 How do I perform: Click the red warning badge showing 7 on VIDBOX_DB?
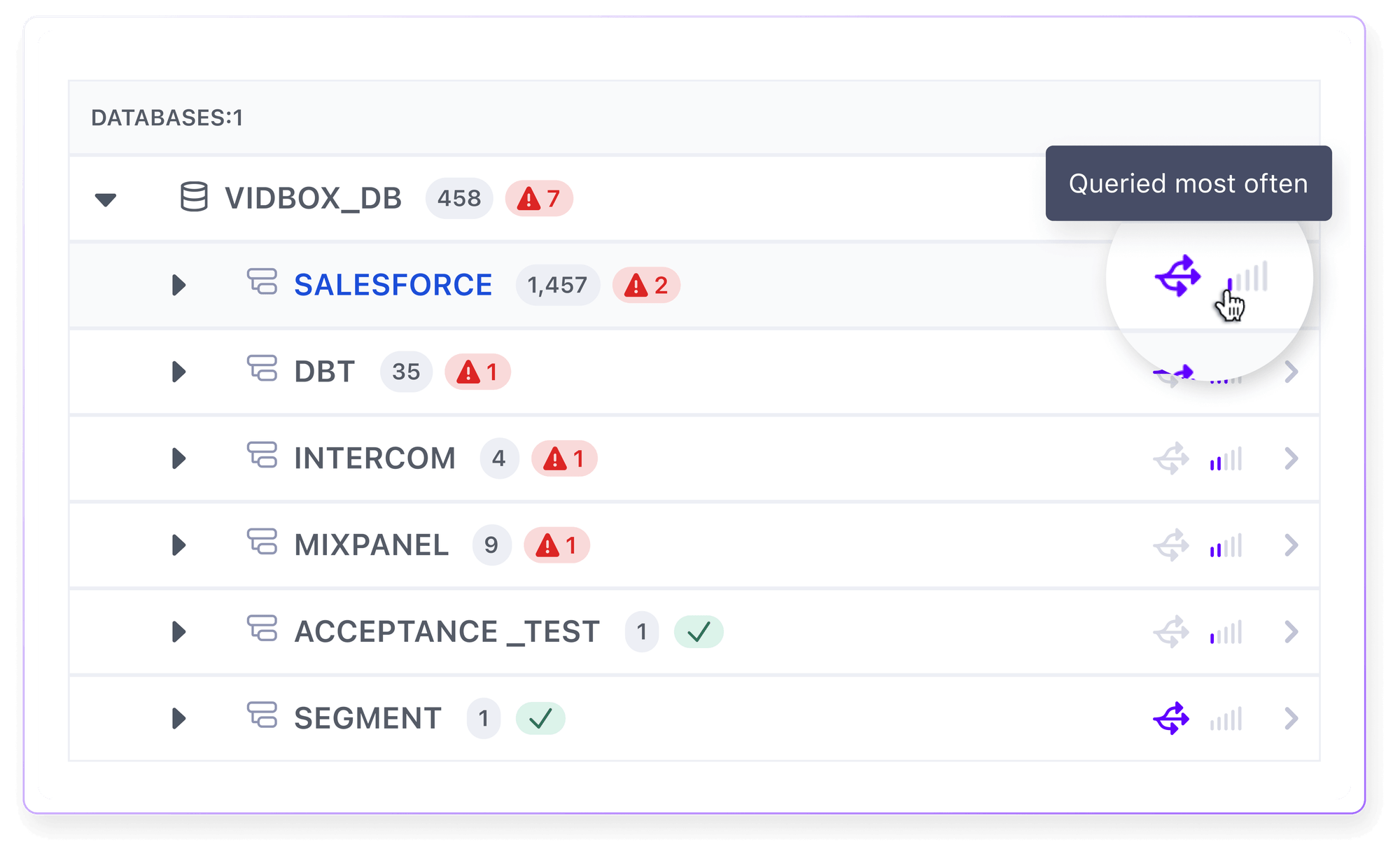coord(539,198)
